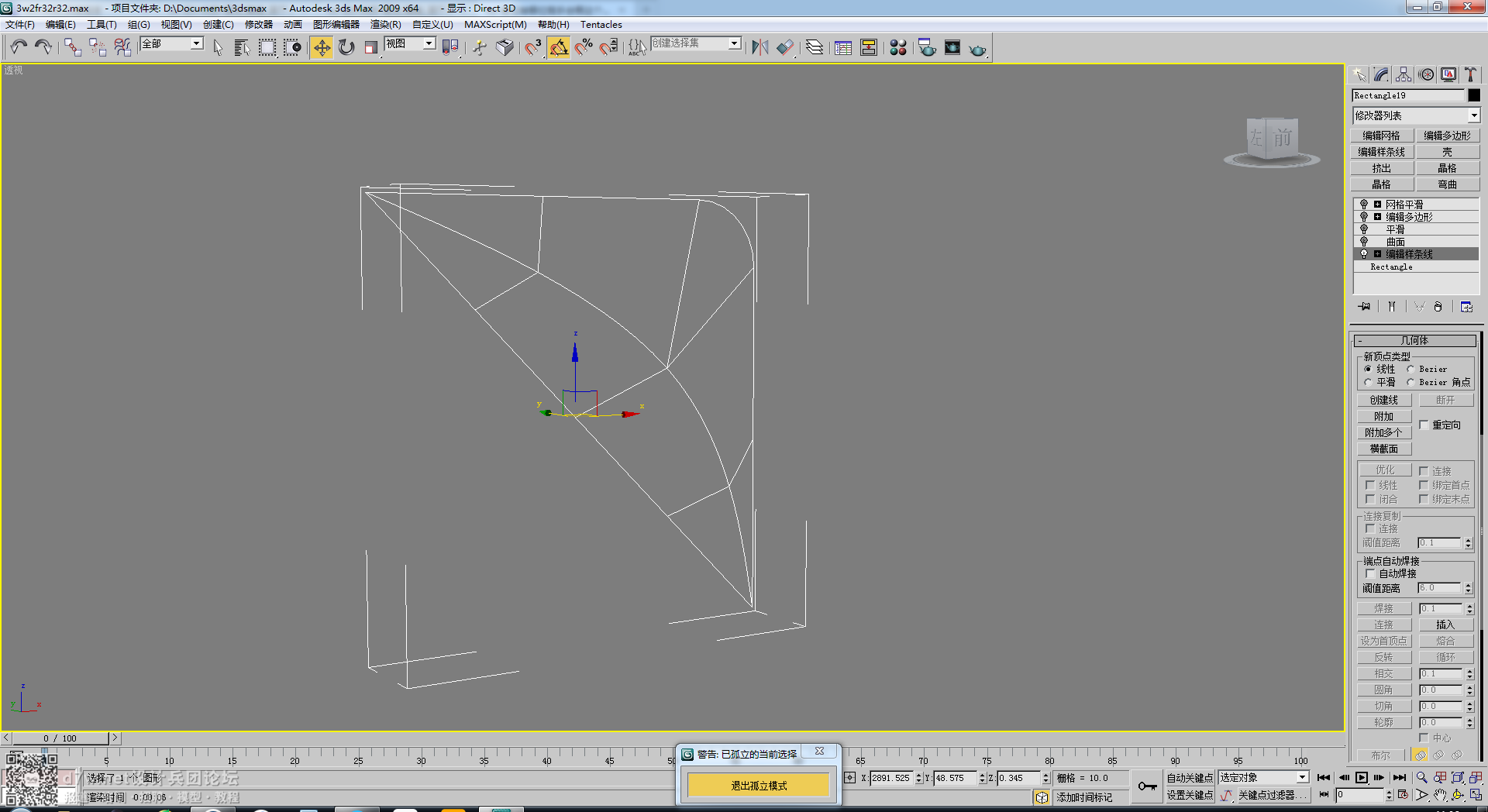Image resolution: width=1488 pixels, height=812 pixels.
Task: Toggle the Percent Snap icon
Action: coord(584,47)
